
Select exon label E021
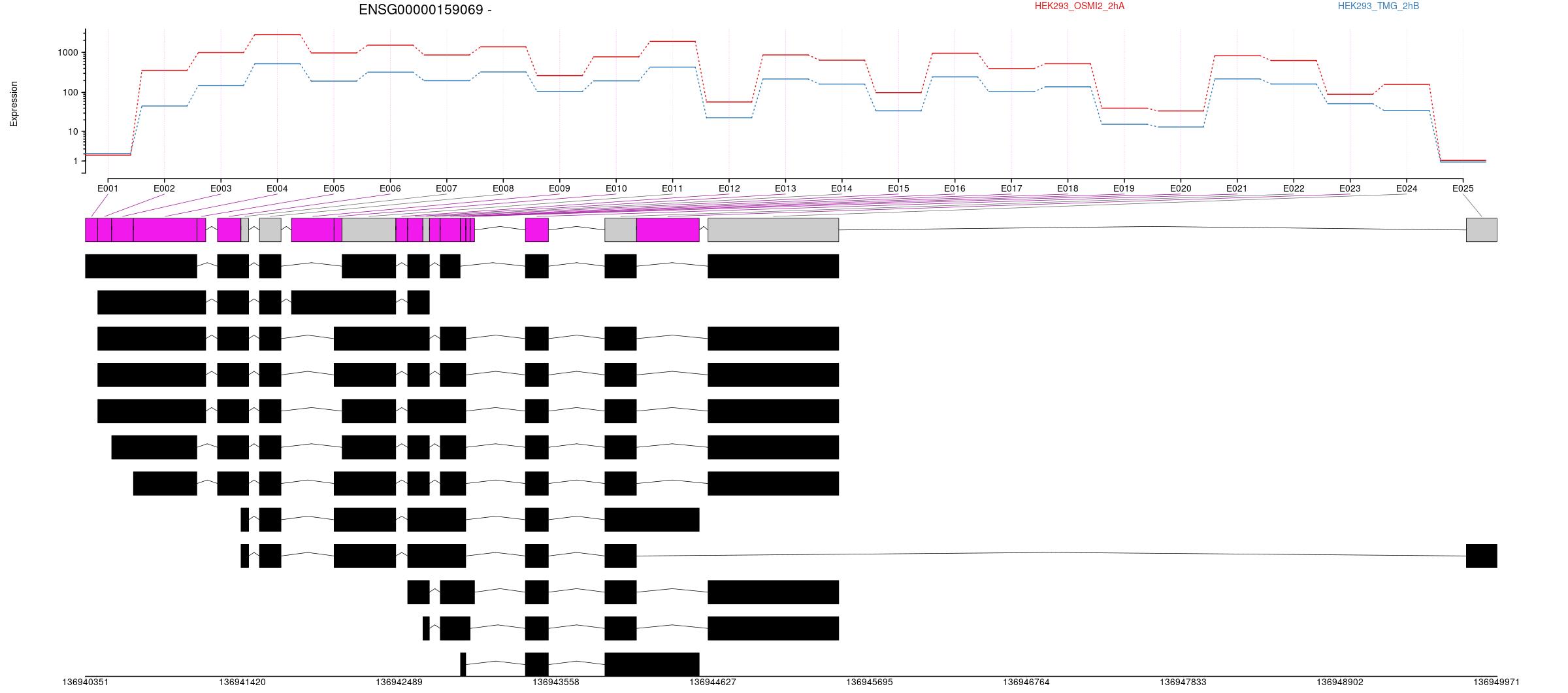(1237, 189)
